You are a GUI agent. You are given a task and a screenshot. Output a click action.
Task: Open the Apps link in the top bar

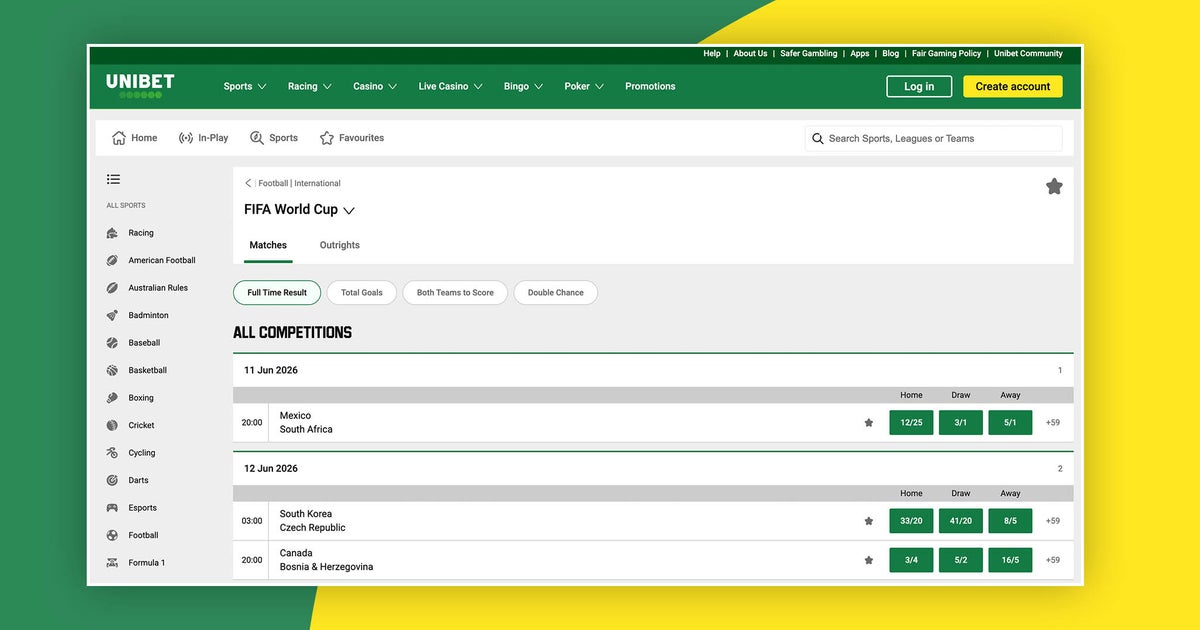(860, 54)
